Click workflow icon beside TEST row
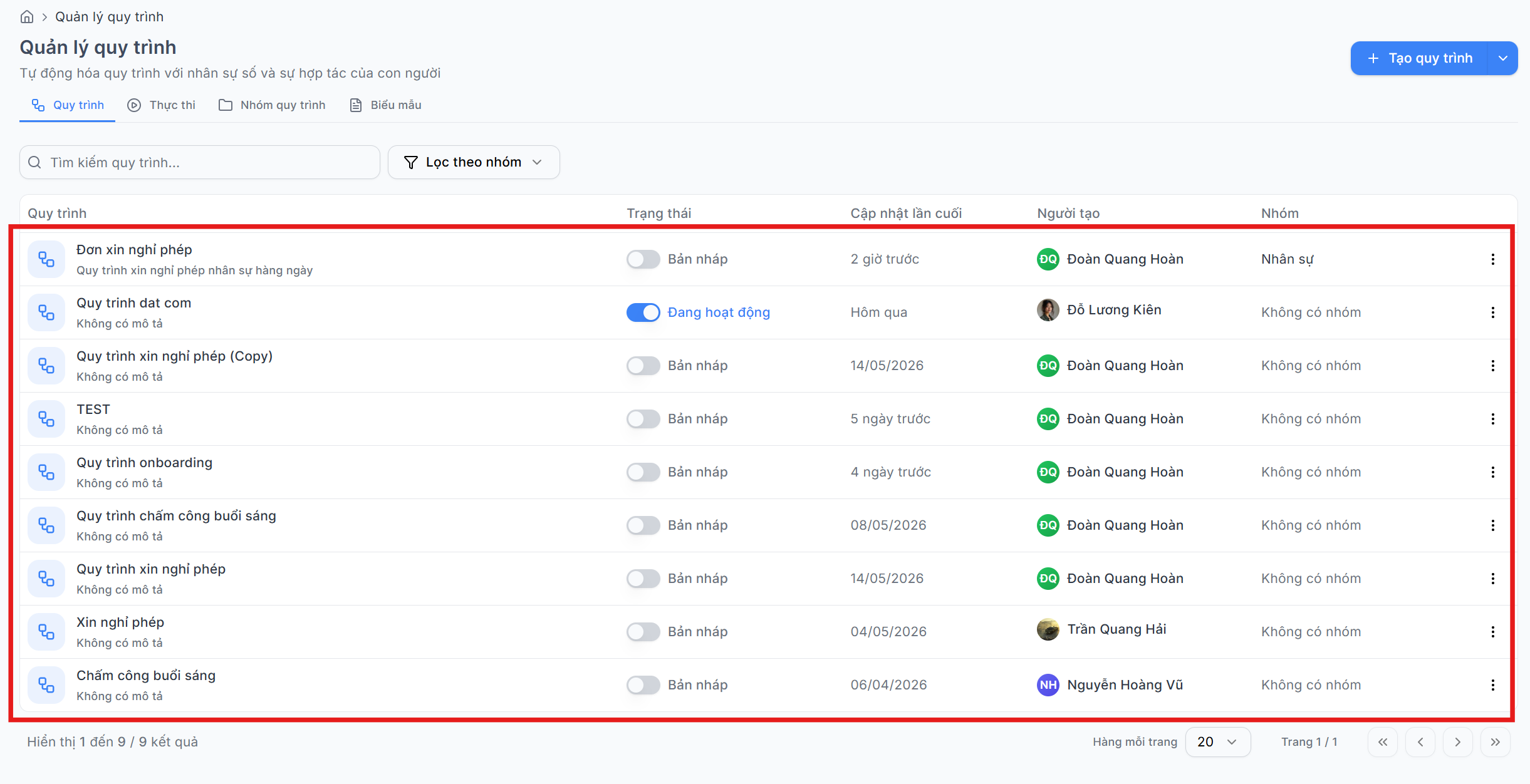This screenshot has height=784, width=1530. tap(46, 419)
